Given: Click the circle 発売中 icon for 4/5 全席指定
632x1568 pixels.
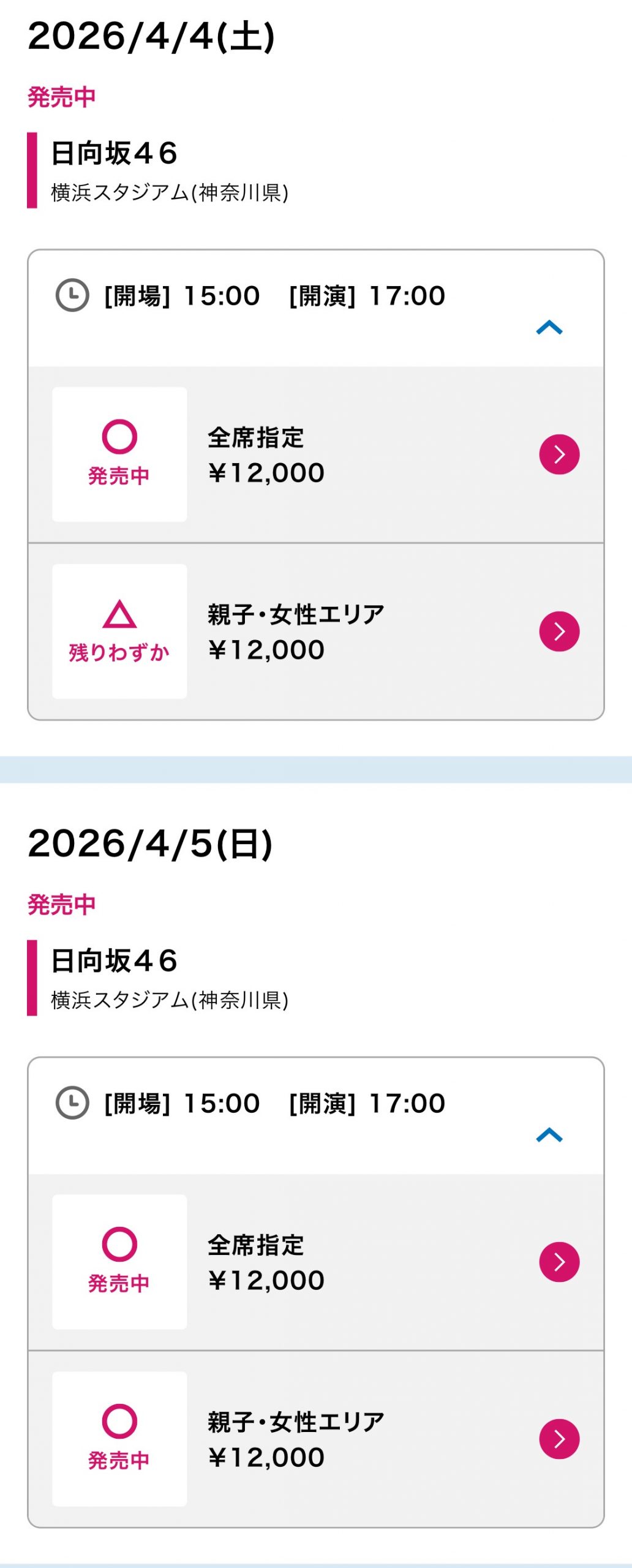Looking at the screenshot, I should (119, 1244).
